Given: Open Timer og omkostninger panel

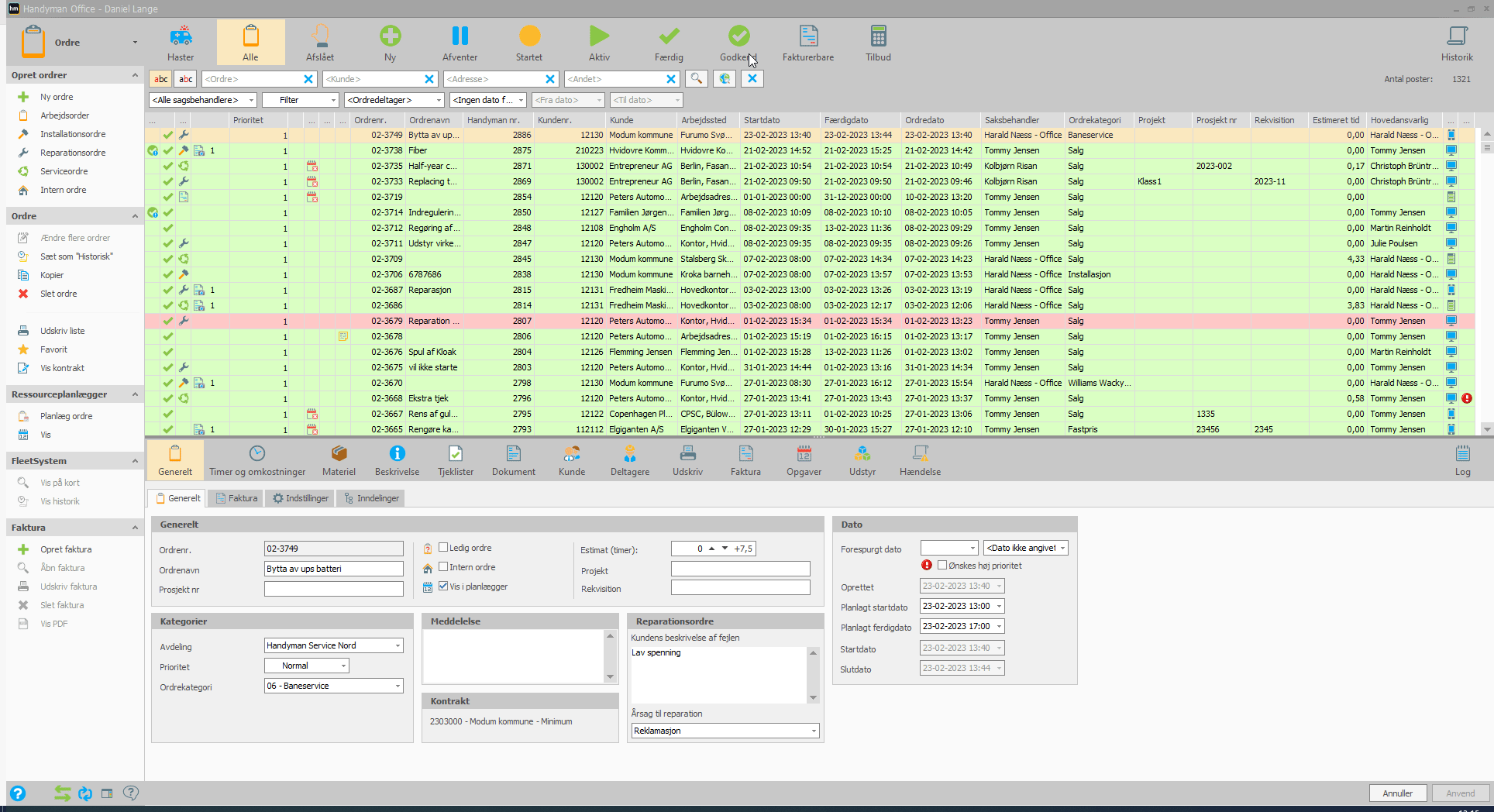Looking at the screenshot, I should 257,460.
